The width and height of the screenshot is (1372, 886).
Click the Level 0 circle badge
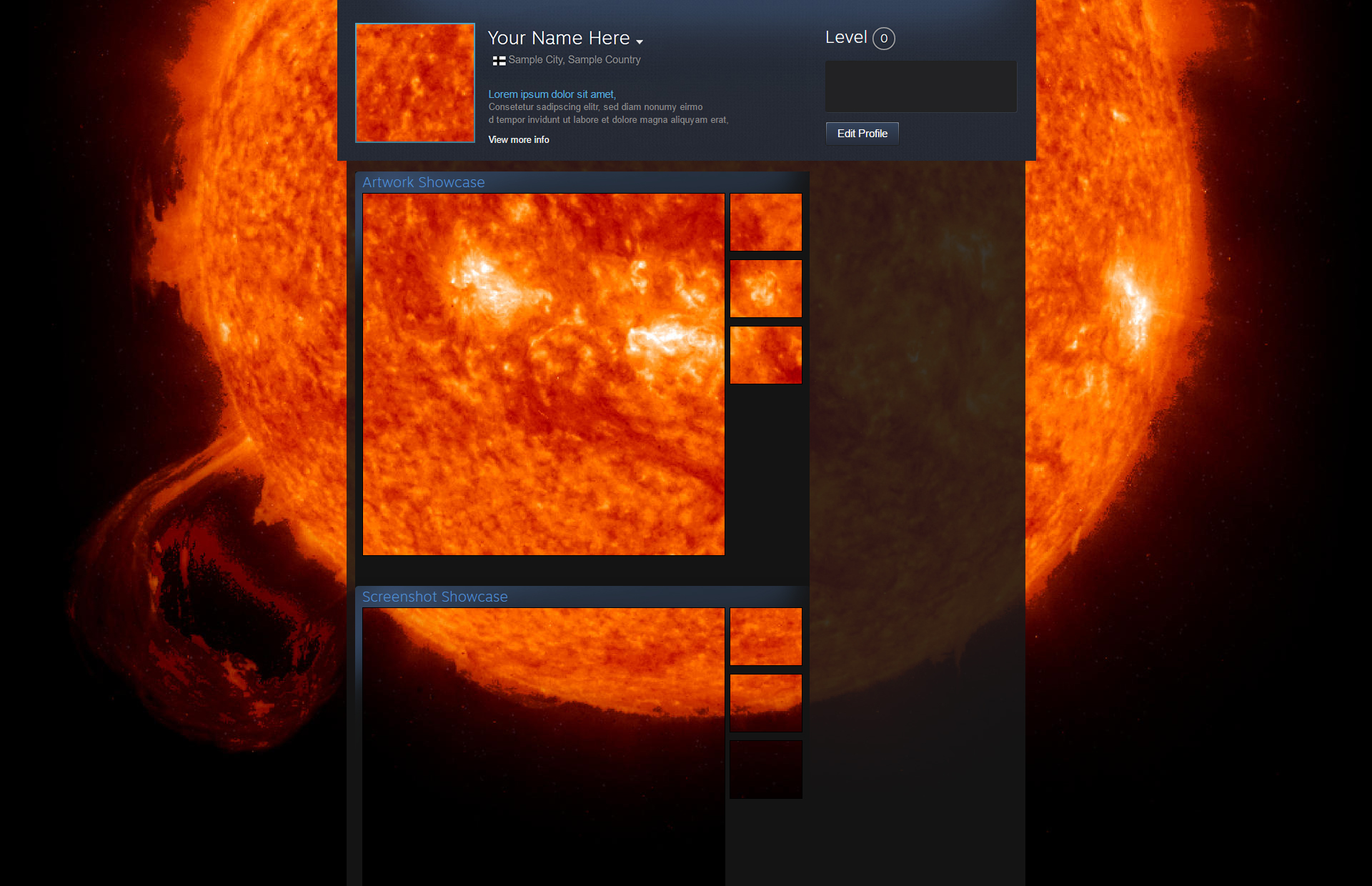(884, 39)
